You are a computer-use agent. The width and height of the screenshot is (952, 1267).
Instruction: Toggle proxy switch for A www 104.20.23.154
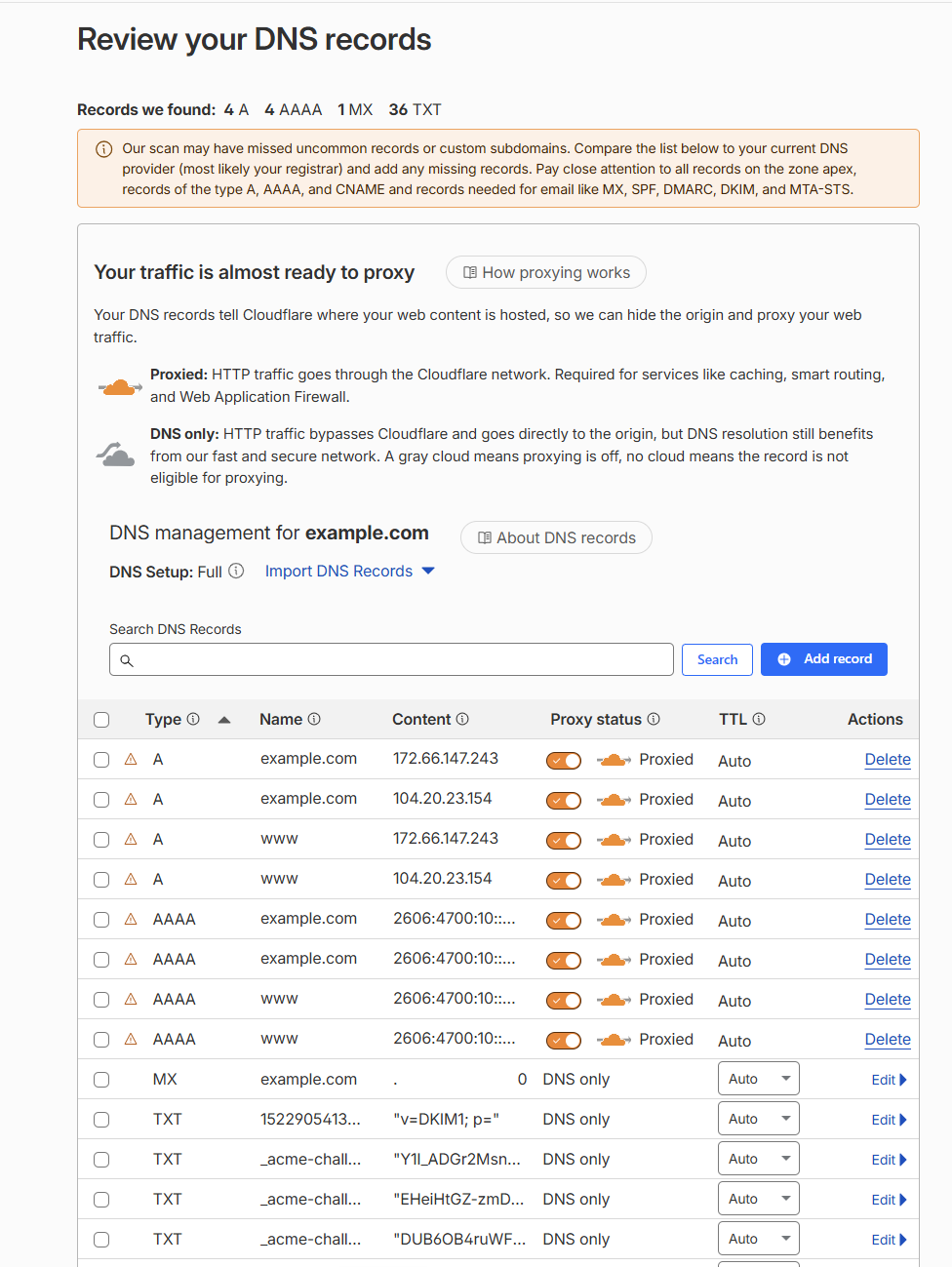pos(564,881)
